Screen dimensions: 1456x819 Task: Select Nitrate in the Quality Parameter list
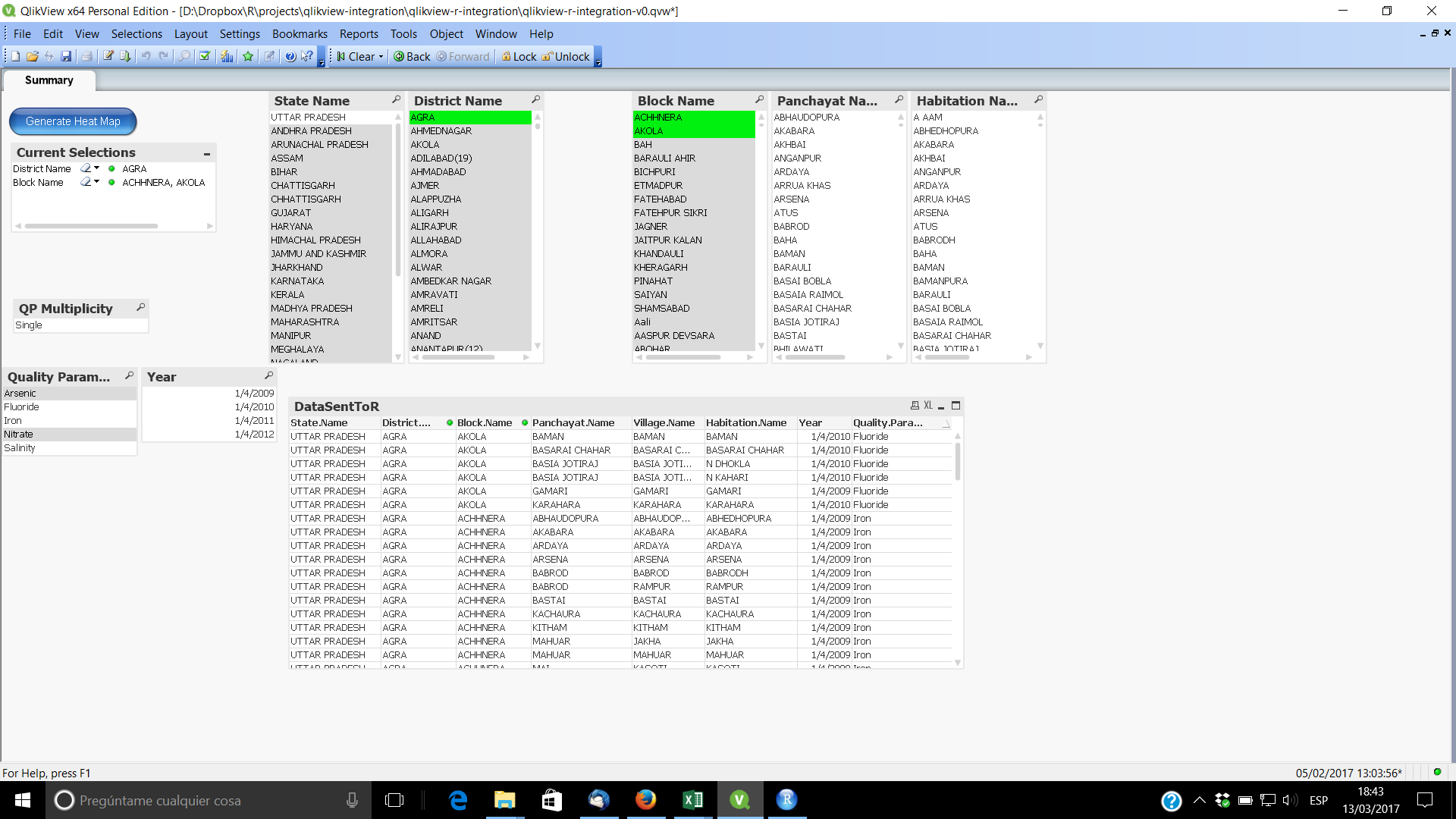[x=45, y=434]
